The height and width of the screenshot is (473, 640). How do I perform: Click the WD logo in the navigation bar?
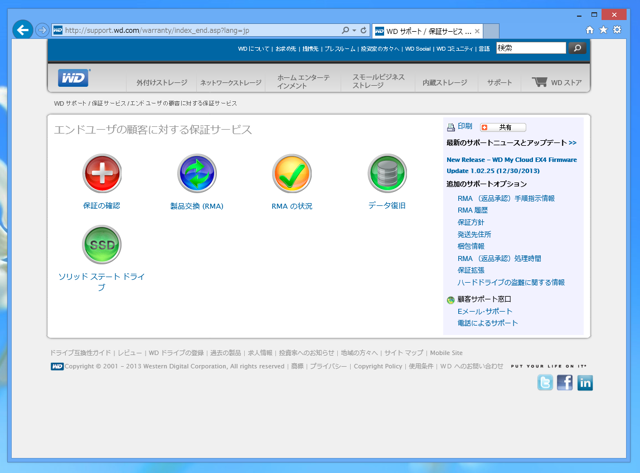[x=73, y=78]
